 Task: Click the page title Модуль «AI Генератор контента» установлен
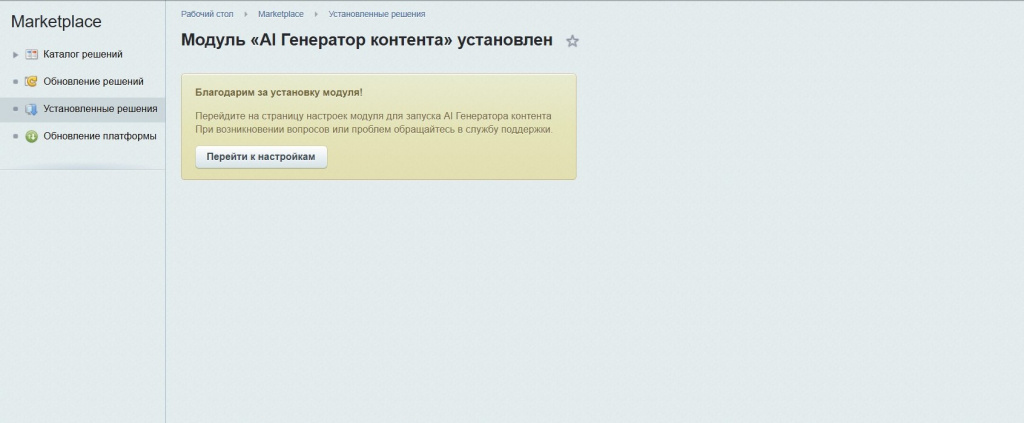[367, 40]
